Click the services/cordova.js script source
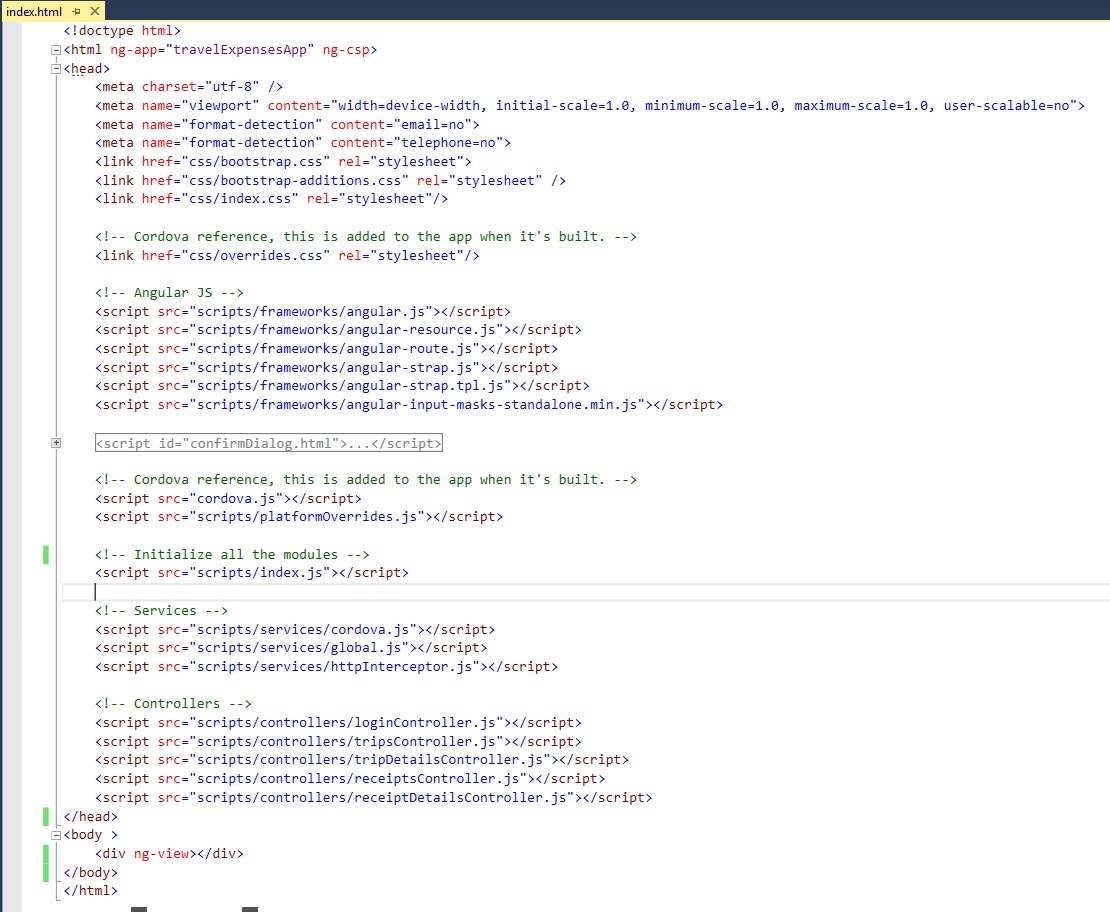The image size is (1110, 912). coord(303,629)
